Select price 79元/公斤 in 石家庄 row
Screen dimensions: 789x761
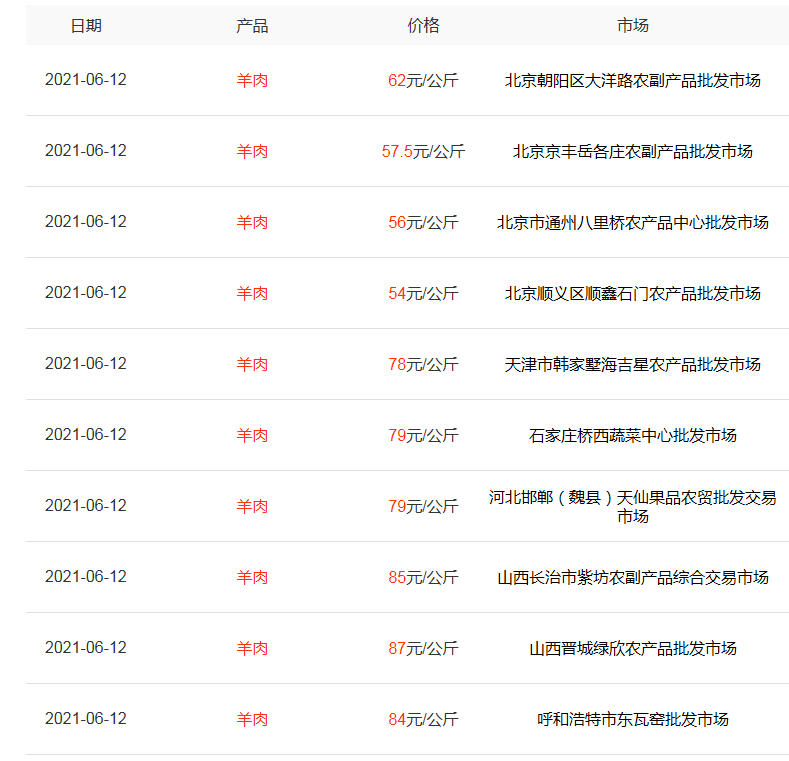point(423,435)
